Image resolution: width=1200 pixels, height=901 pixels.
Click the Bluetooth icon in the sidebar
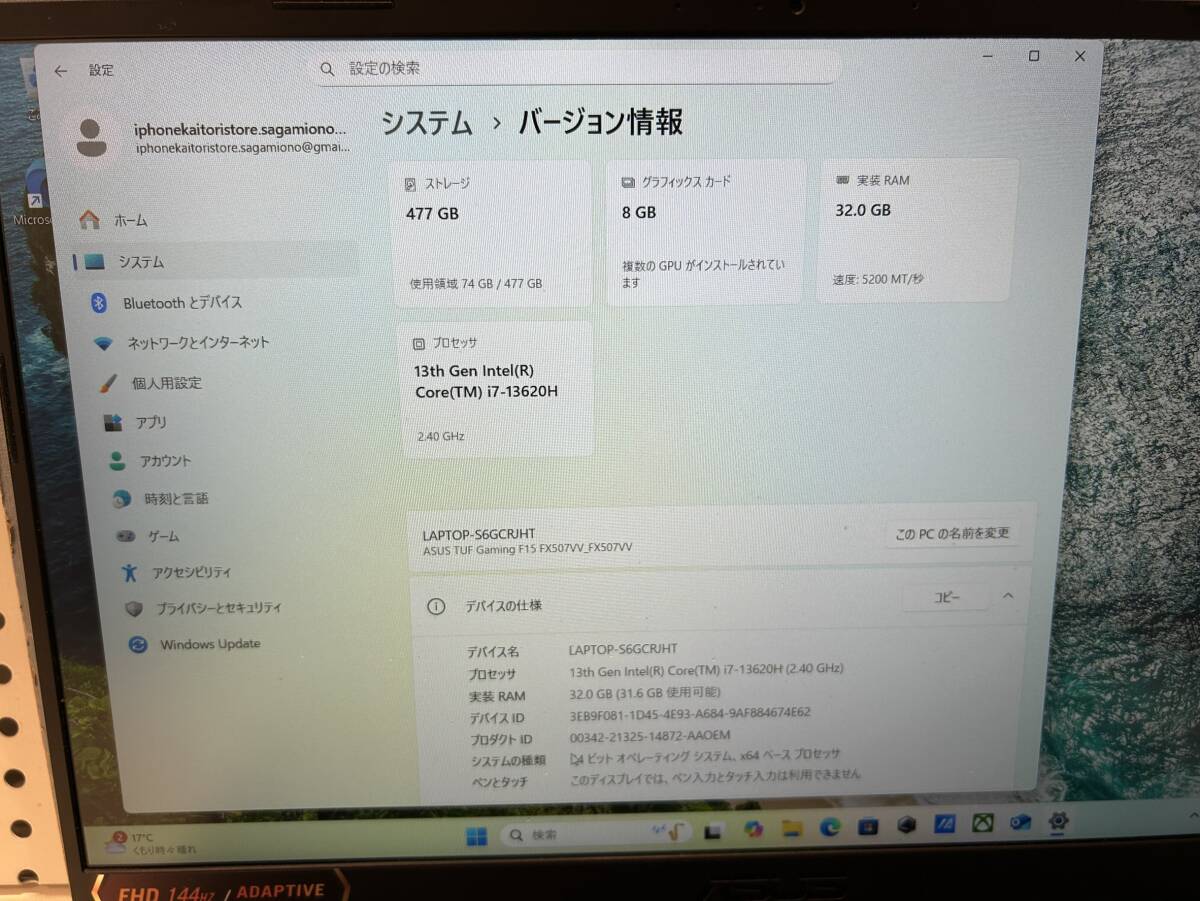click(x=98, y=303)
